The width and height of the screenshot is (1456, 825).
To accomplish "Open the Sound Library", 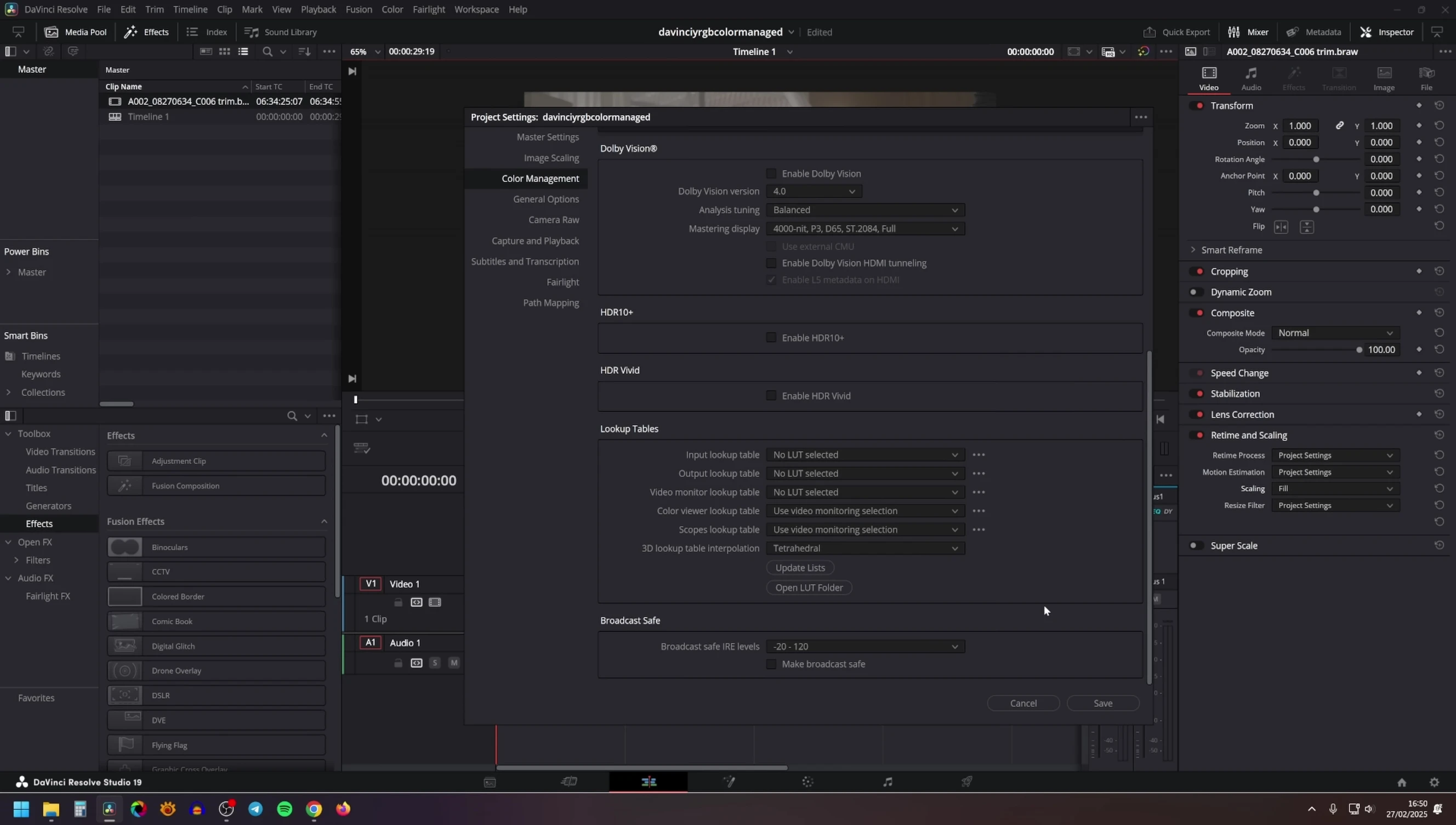I will coord(281,32).
